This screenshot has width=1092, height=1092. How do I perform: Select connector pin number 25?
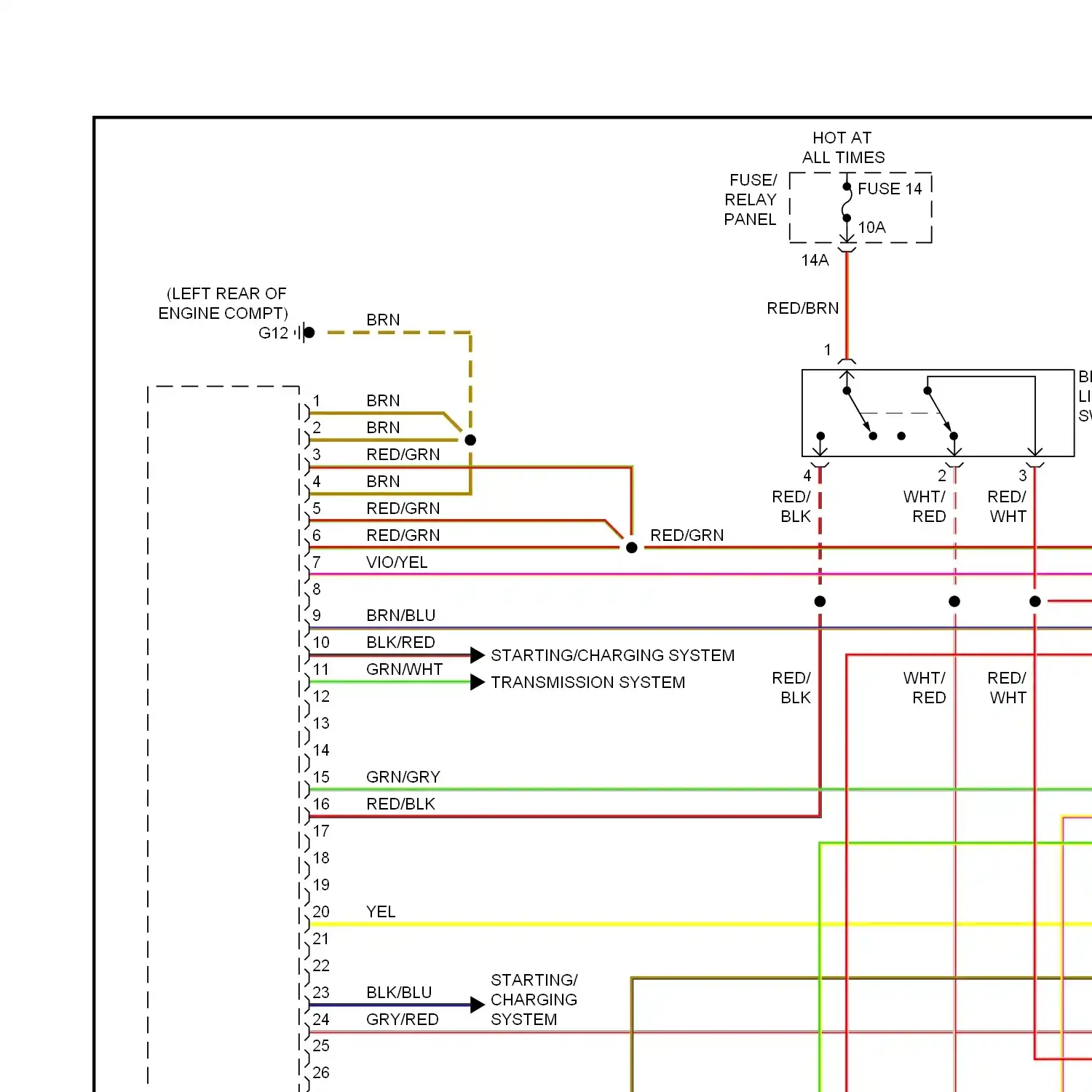tap(321, 1045)
